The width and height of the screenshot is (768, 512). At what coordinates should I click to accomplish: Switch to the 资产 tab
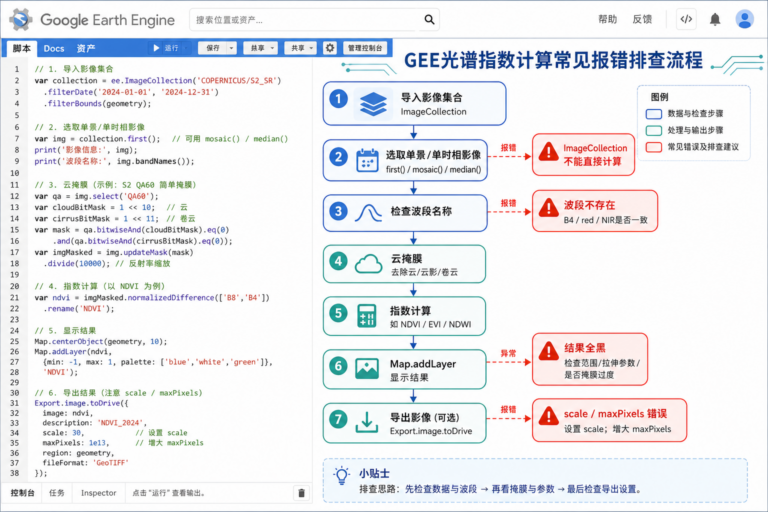(x=86, y=49)
